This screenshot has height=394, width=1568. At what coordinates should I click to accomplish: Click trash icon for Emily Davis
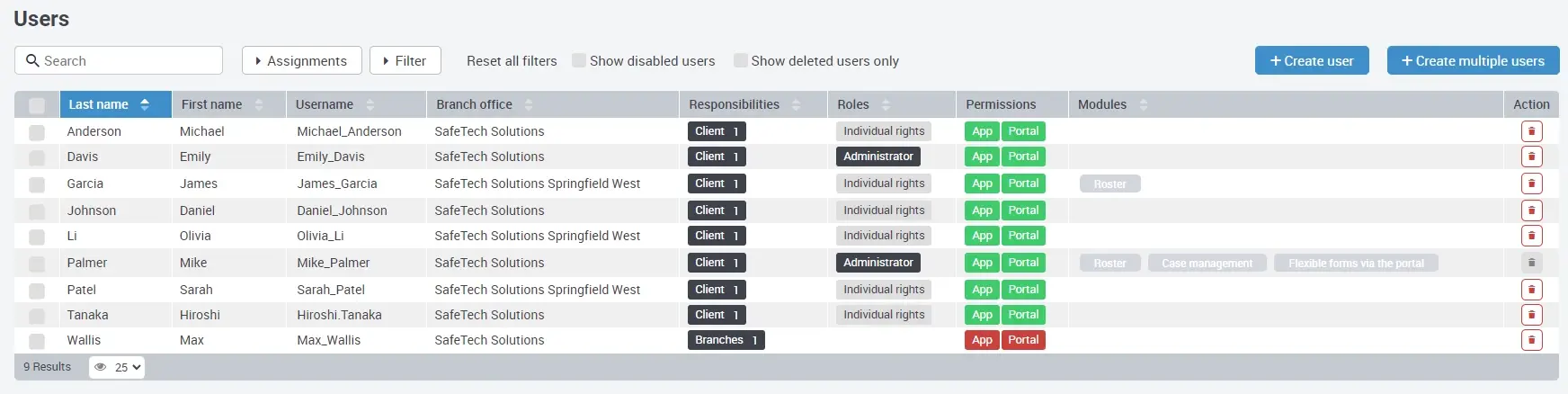(1531, 157)
